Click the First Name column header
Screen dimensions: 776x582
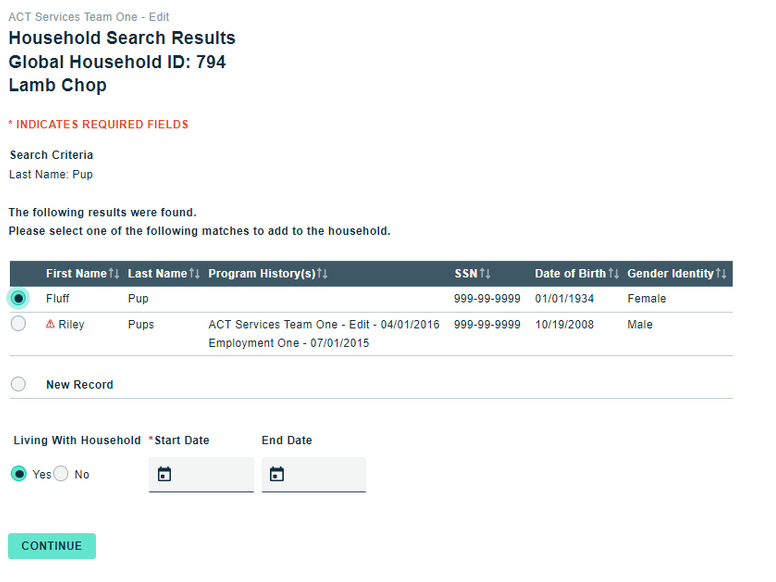click(75, 274)
